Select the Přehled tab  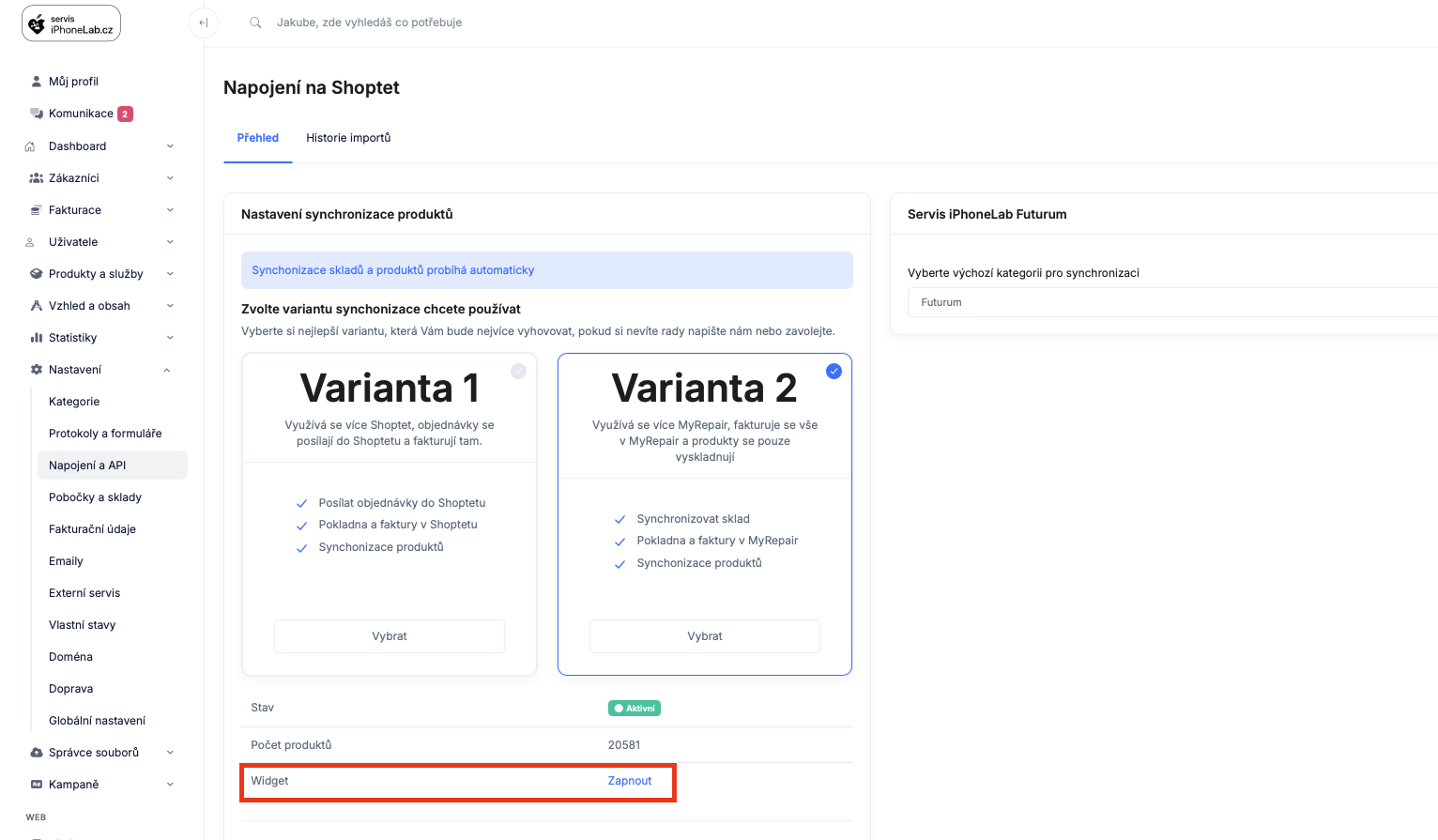(257, 137)
